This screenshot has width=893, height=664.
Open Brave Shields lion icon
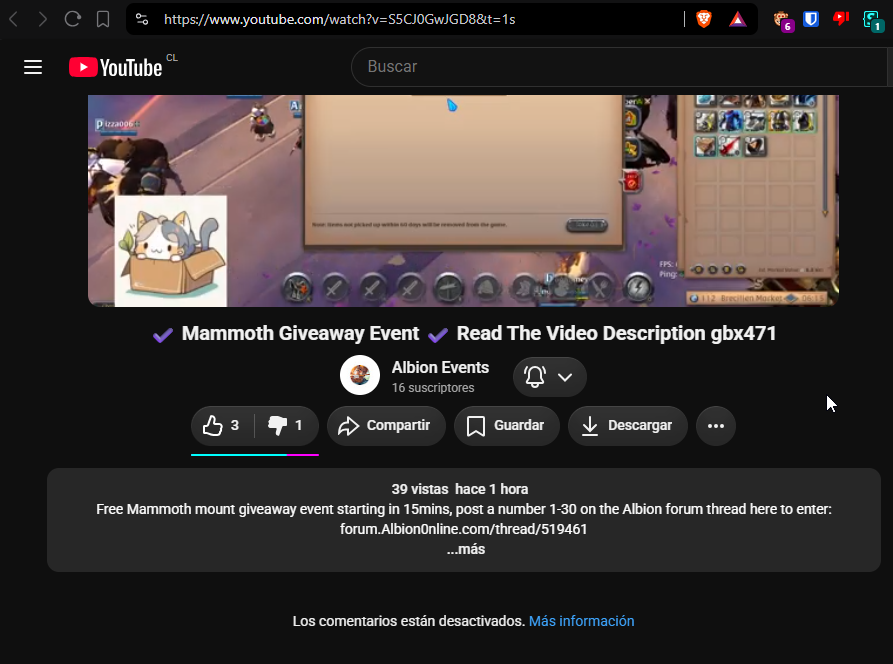(704, 19)
